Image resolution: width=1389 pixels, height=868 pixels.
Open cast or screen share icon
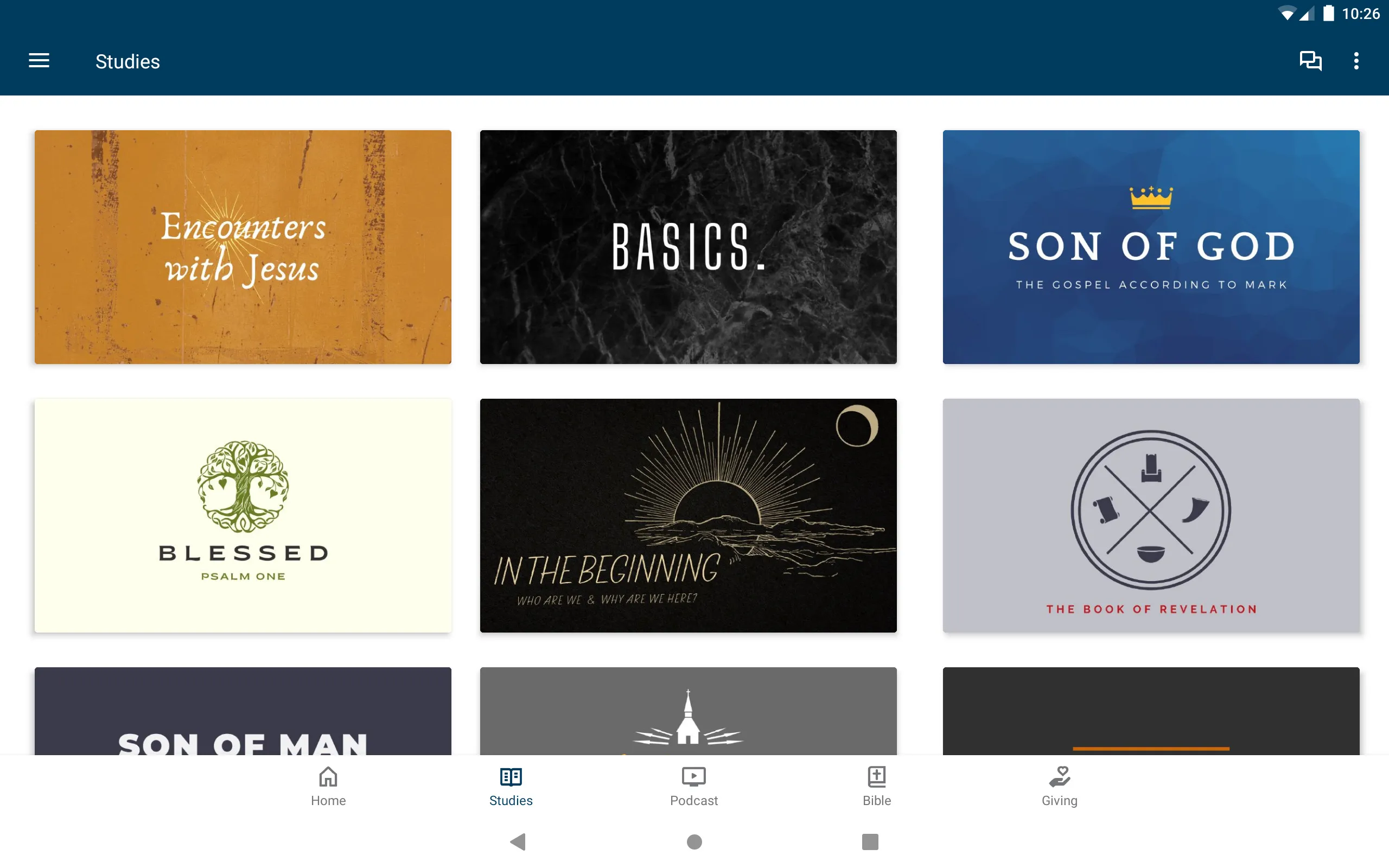click(1310, 61)
